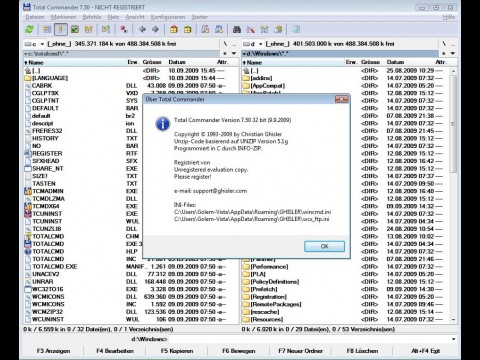The image size is (480, 360).
Task: Click left panel parent directory dots button
Action: point(234,44)
